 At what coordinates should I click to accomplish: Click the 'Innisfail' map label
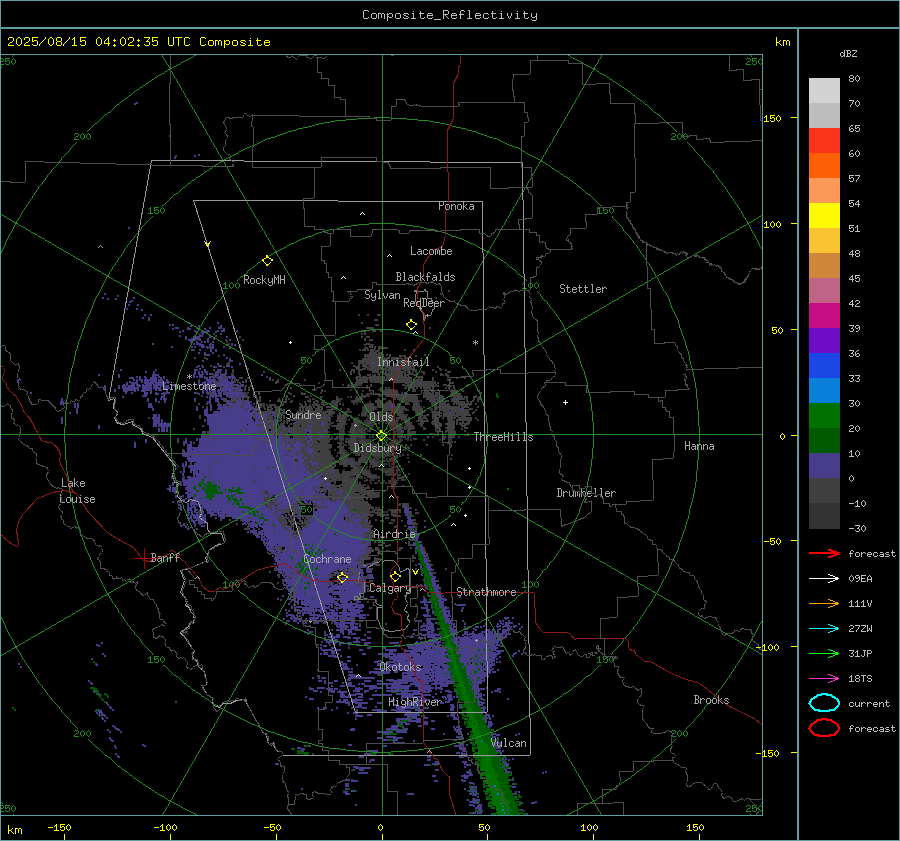tap(403, 362)
